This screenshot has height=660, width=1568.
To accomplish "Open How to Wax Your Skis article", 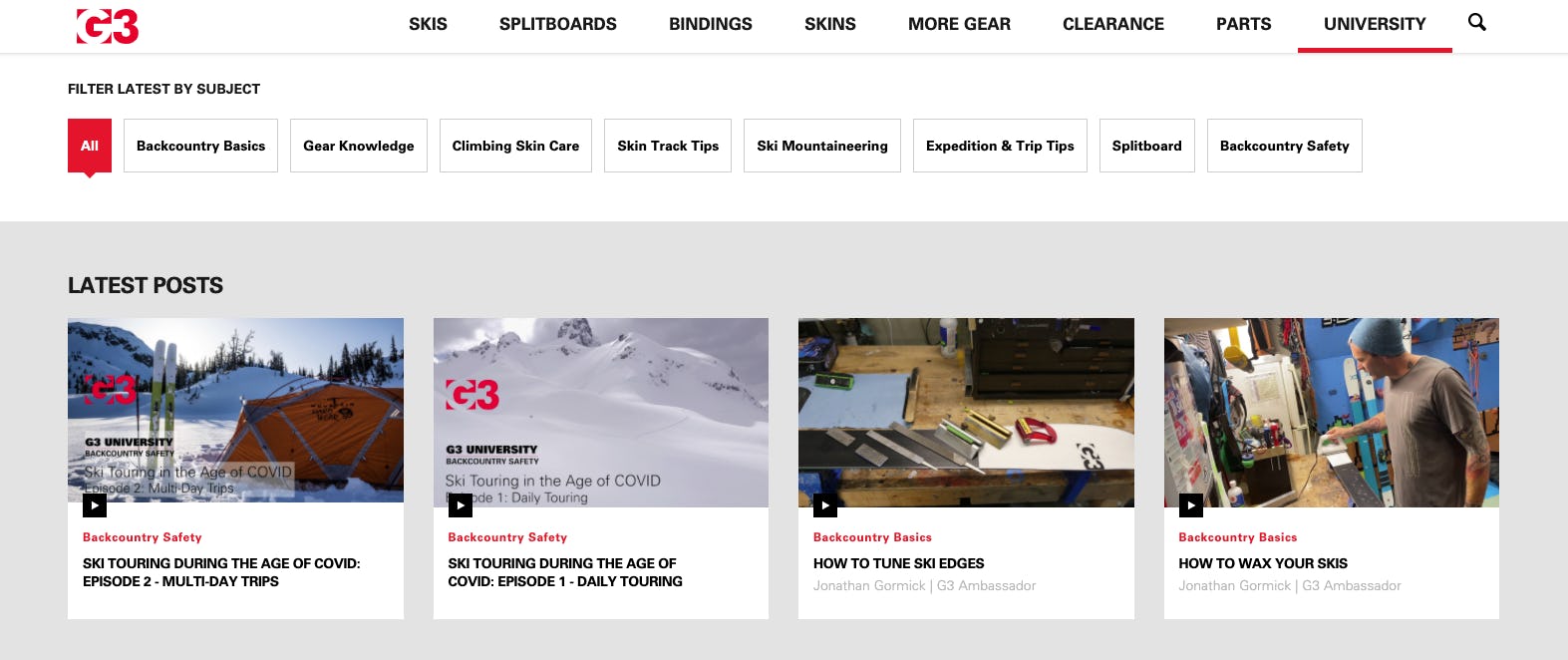I will [1263, 563].
